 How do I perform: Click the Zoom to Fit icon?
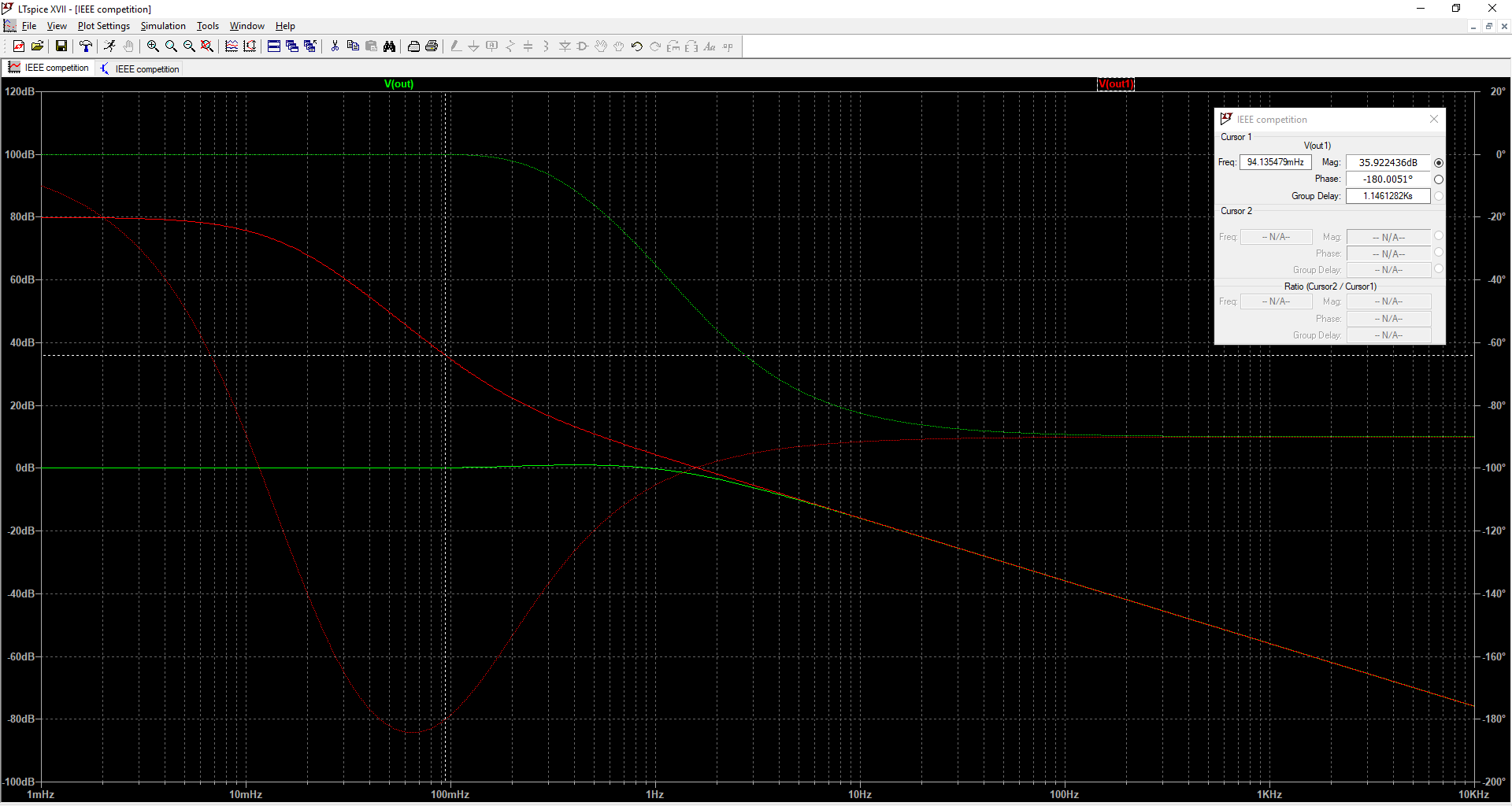pyautogui.click(x=207, y=46)
